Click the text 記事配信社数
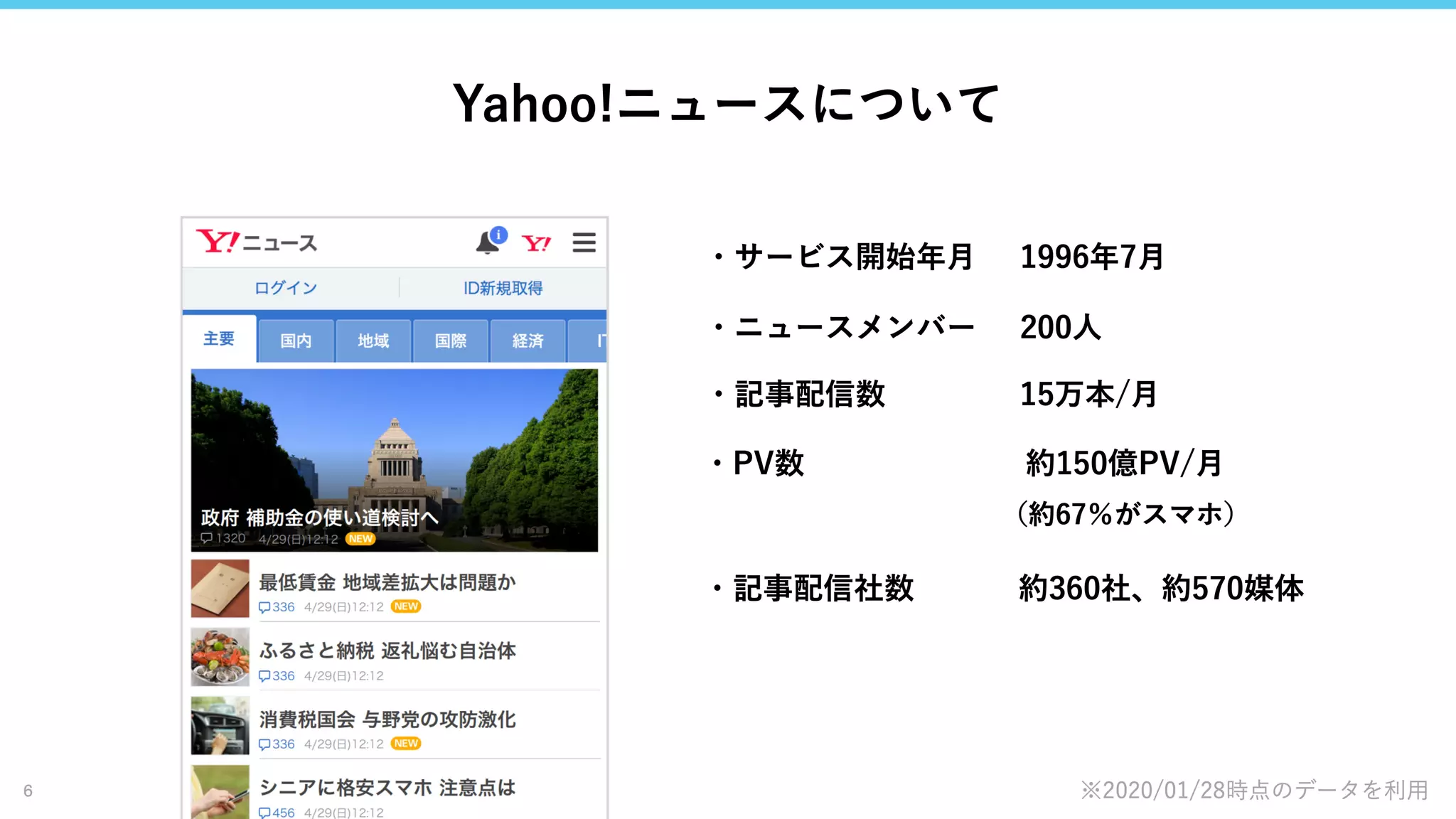1456x819 pixels. click(823, 588)
